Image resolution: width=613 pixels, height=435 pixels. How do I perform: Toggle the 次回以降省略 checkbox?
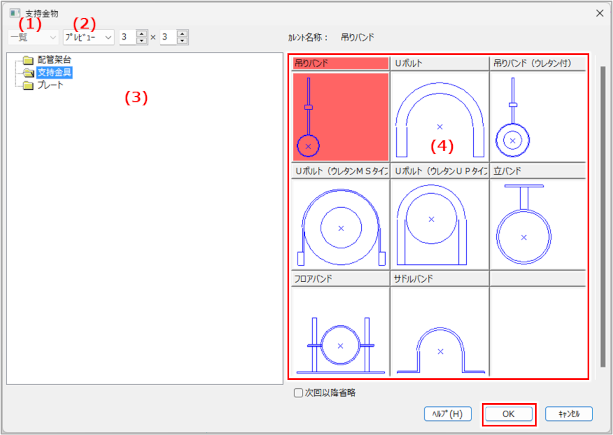tap(299, 393)
